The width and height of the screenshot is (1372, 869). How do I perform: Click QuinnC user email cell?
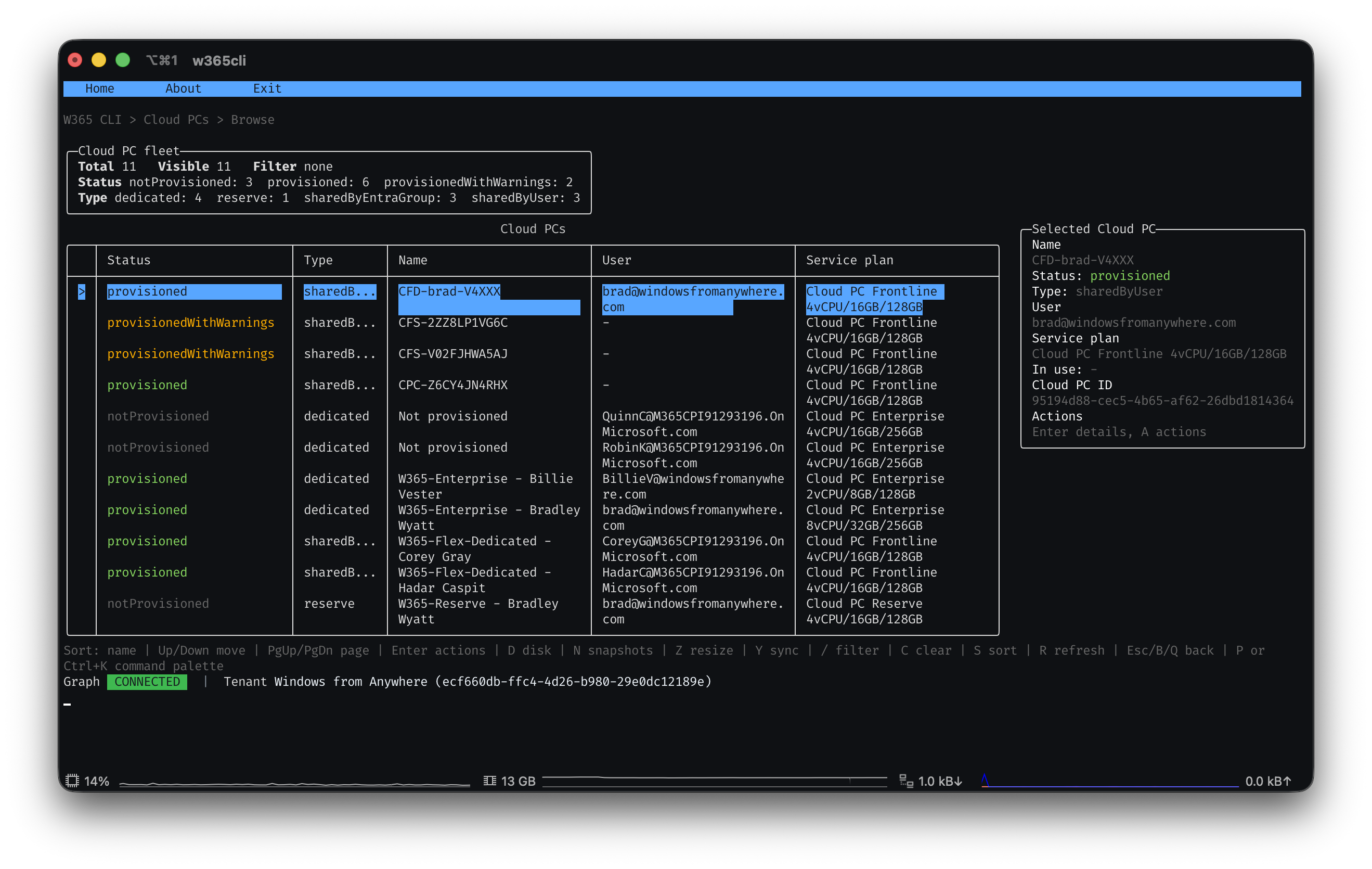[693, 424]
